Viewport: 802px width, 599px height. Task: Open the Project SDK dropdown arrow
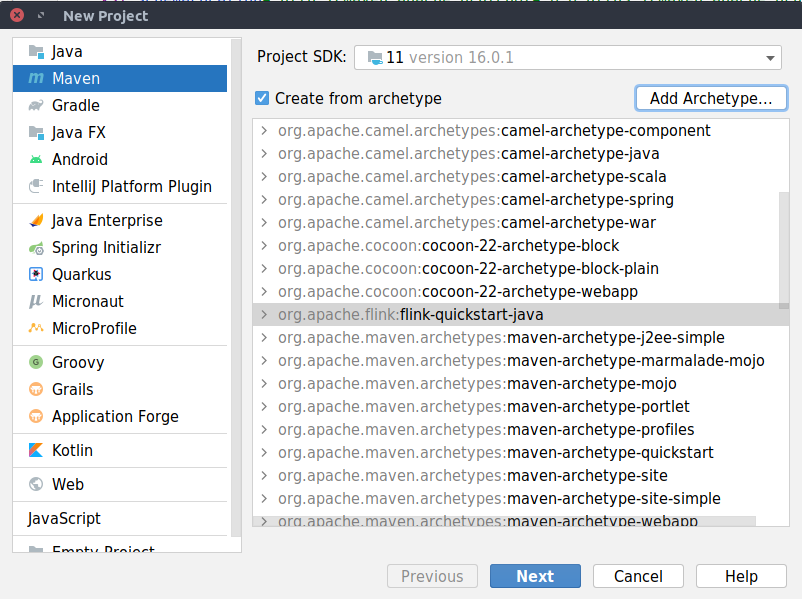coord(770,58)
